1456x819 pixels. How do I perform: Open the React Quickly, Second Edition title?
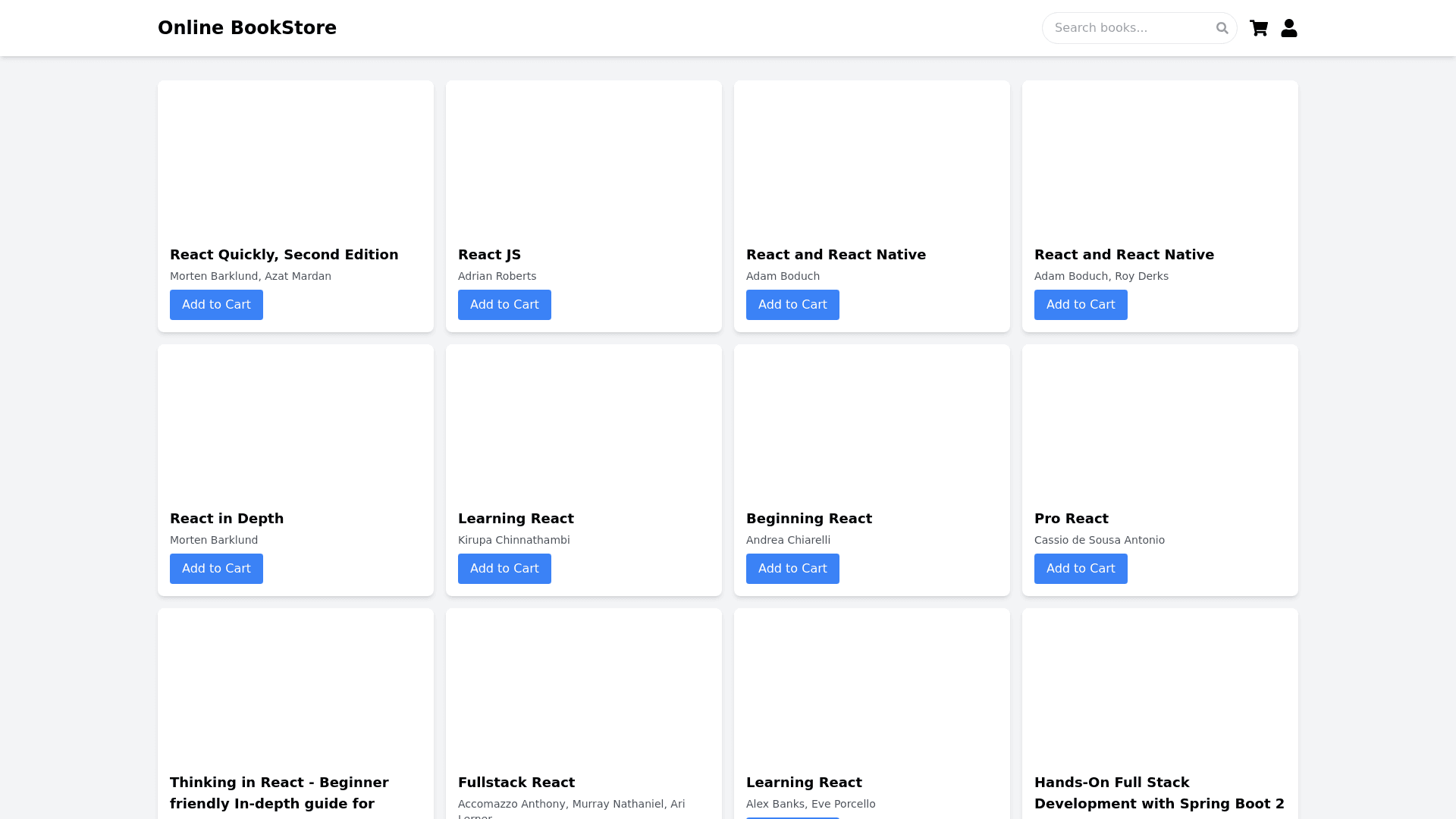[284, 255]
